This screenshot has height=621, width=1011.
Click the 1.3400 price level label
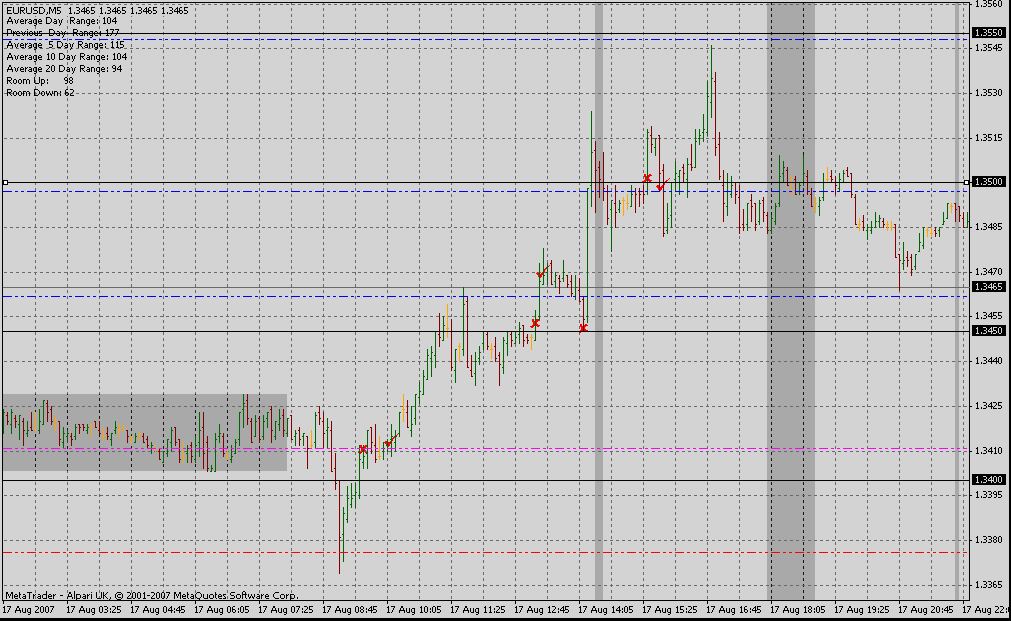[988, 480]
